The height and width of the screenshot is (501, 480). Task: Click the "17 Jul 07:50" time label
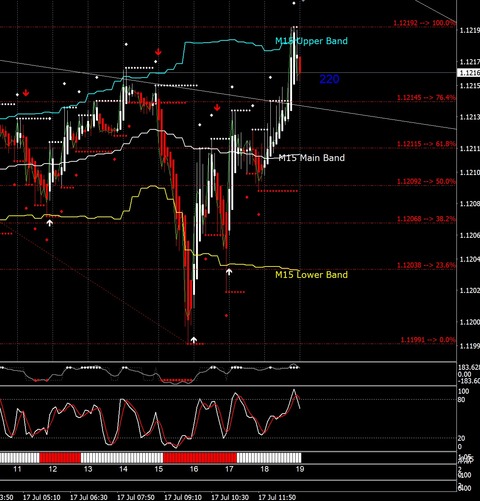click(136, 497)
